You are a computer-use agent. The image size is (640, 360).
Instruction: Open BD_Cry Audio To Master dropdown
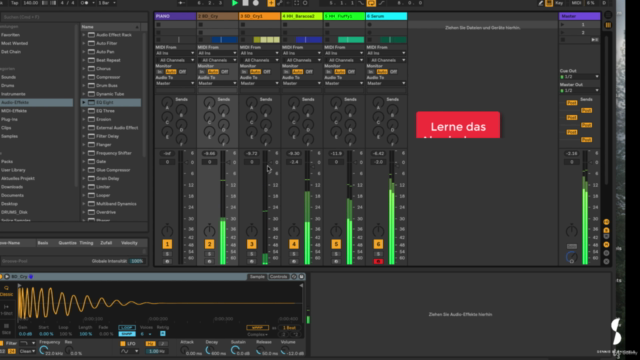[218, 83]
